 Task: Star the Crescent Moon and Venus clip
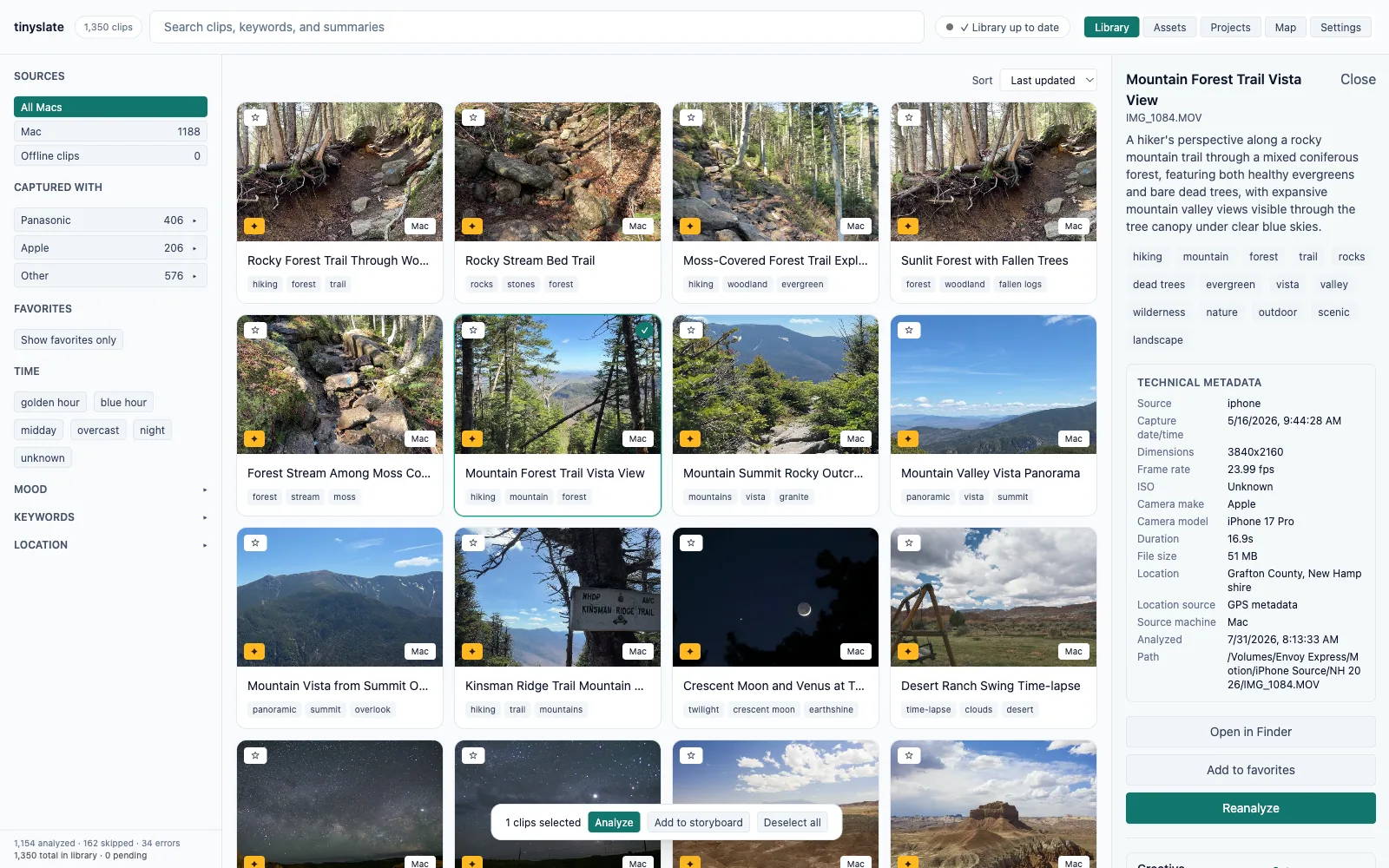pyautogui.click(x=691, y=542)
